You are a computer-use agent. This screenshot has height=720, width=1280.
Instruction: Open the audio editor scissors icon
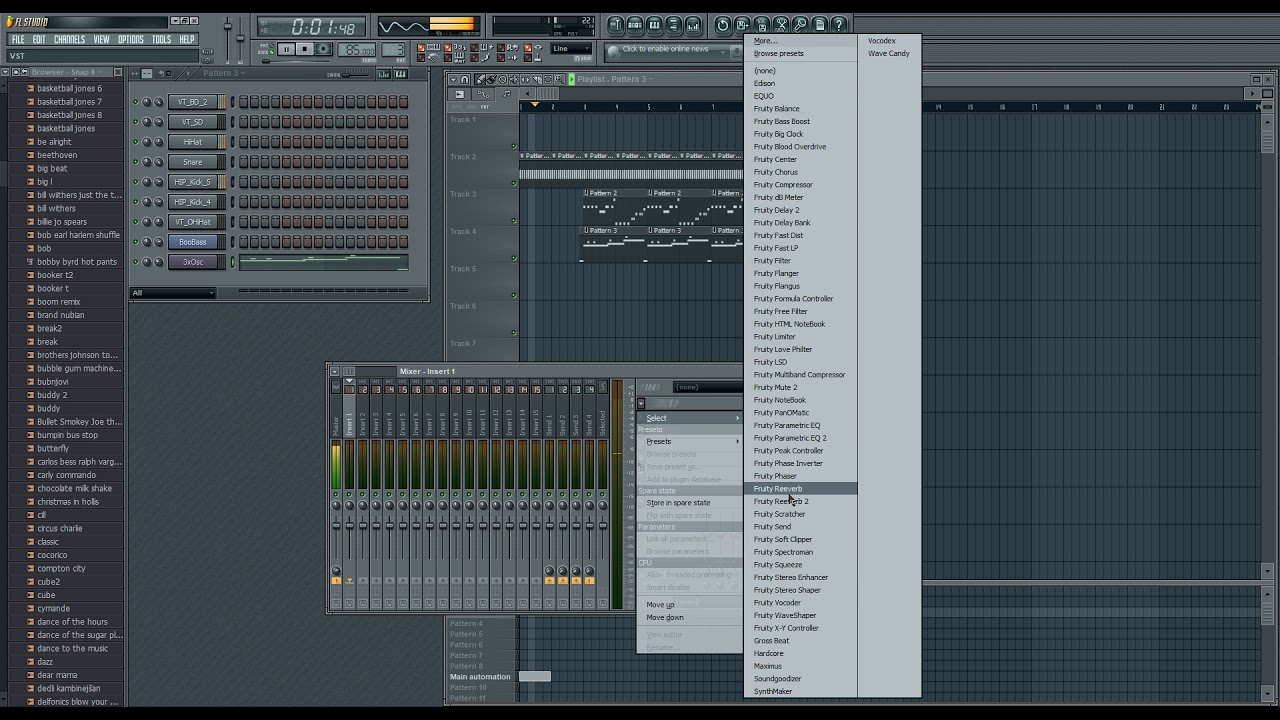(x=781, y=24)
